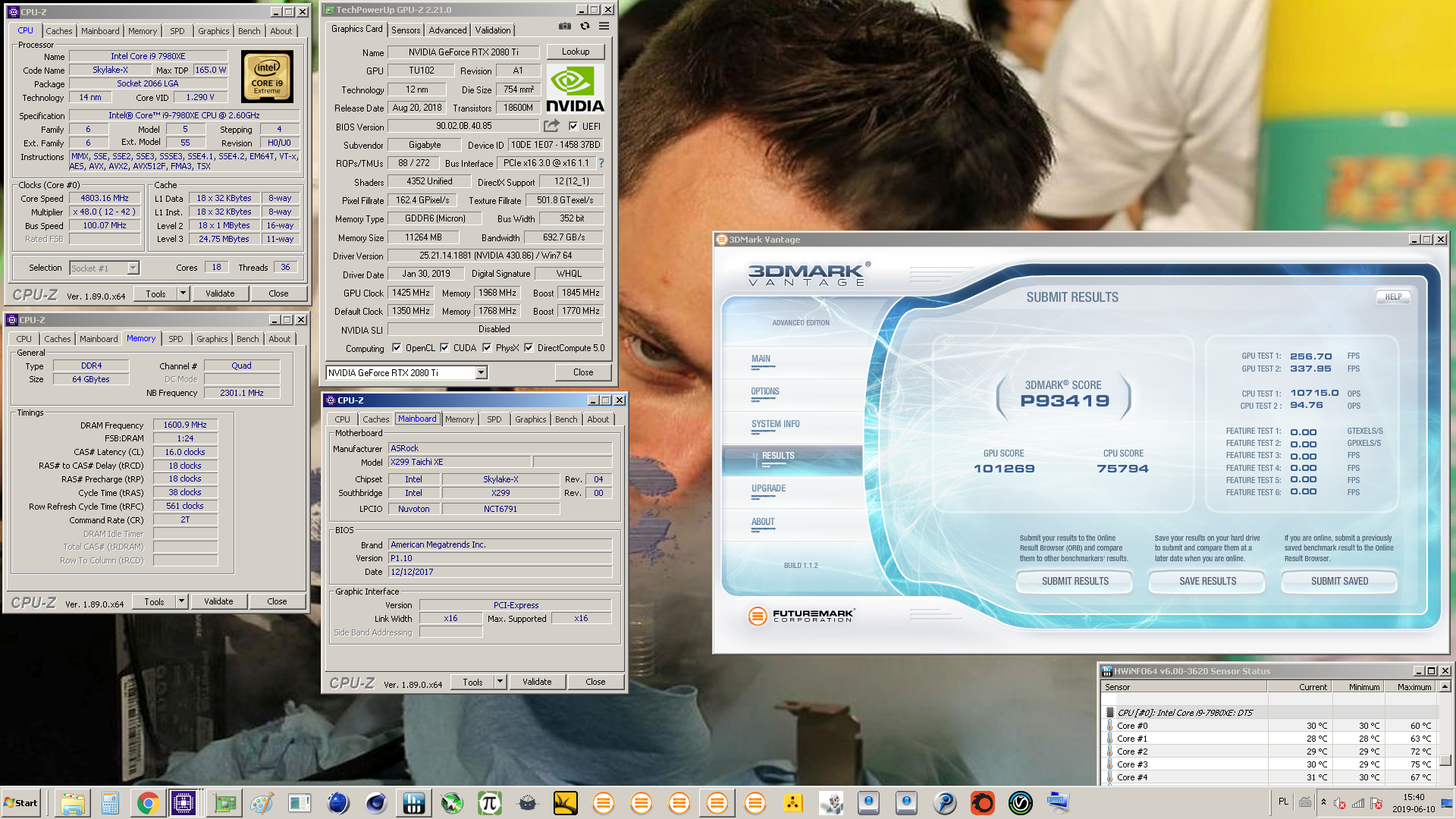Click the Futuremark logo in 3DMark Vantage
Image resolution: width=1456 pixels, height=819 pixels.
tap(802, 616)
